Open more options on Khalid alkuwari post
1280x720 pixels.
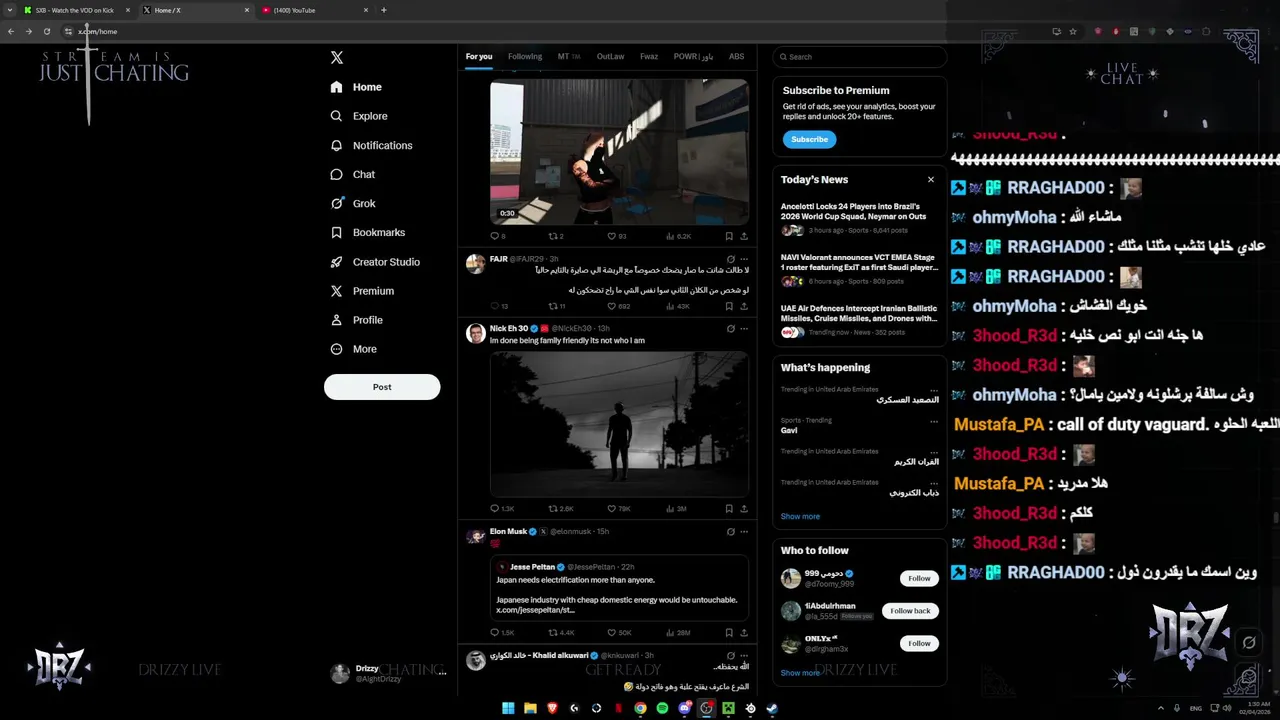click(x=744, y=656)
